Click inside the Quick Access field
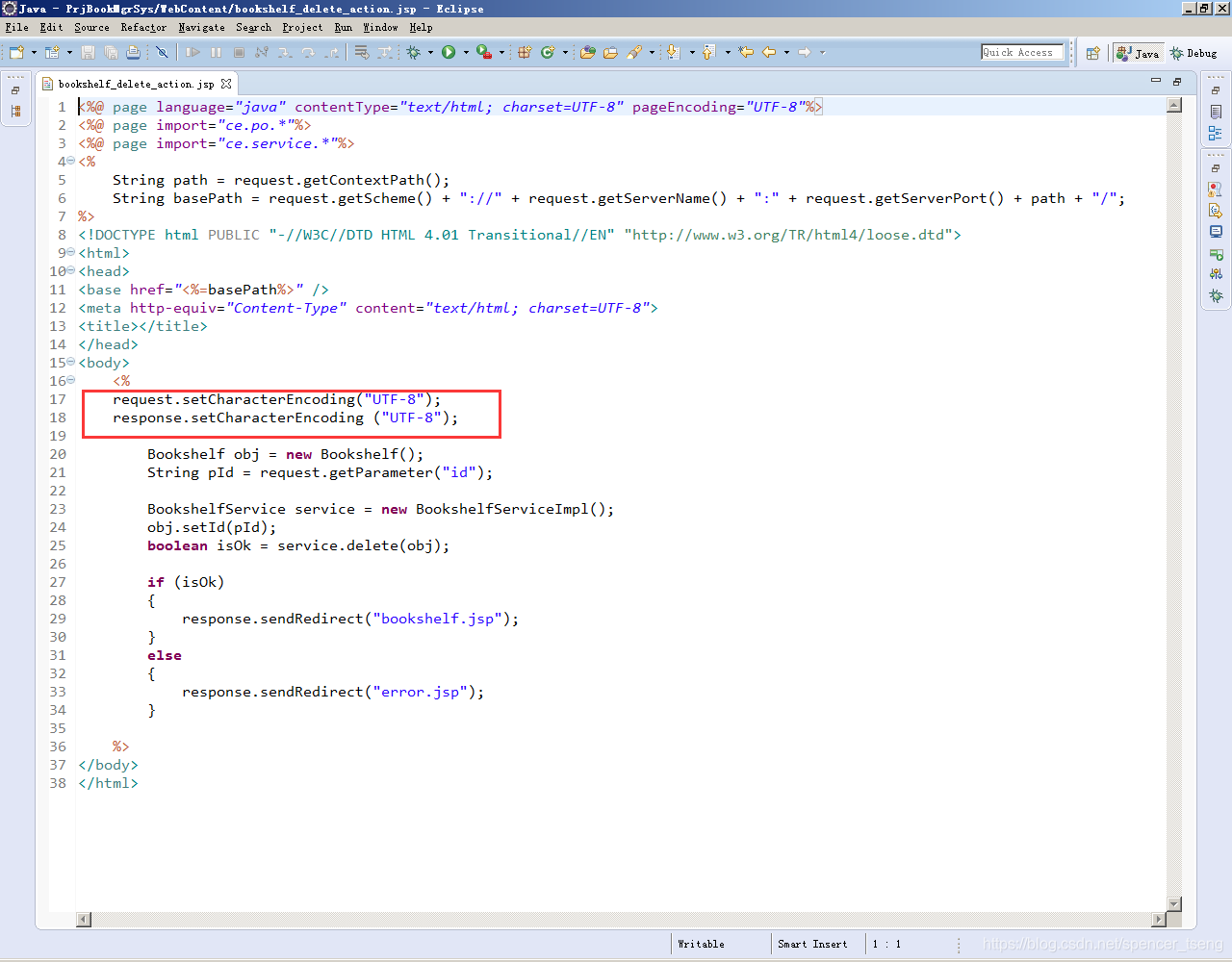1232x962 pixels. pos(1022,52)
